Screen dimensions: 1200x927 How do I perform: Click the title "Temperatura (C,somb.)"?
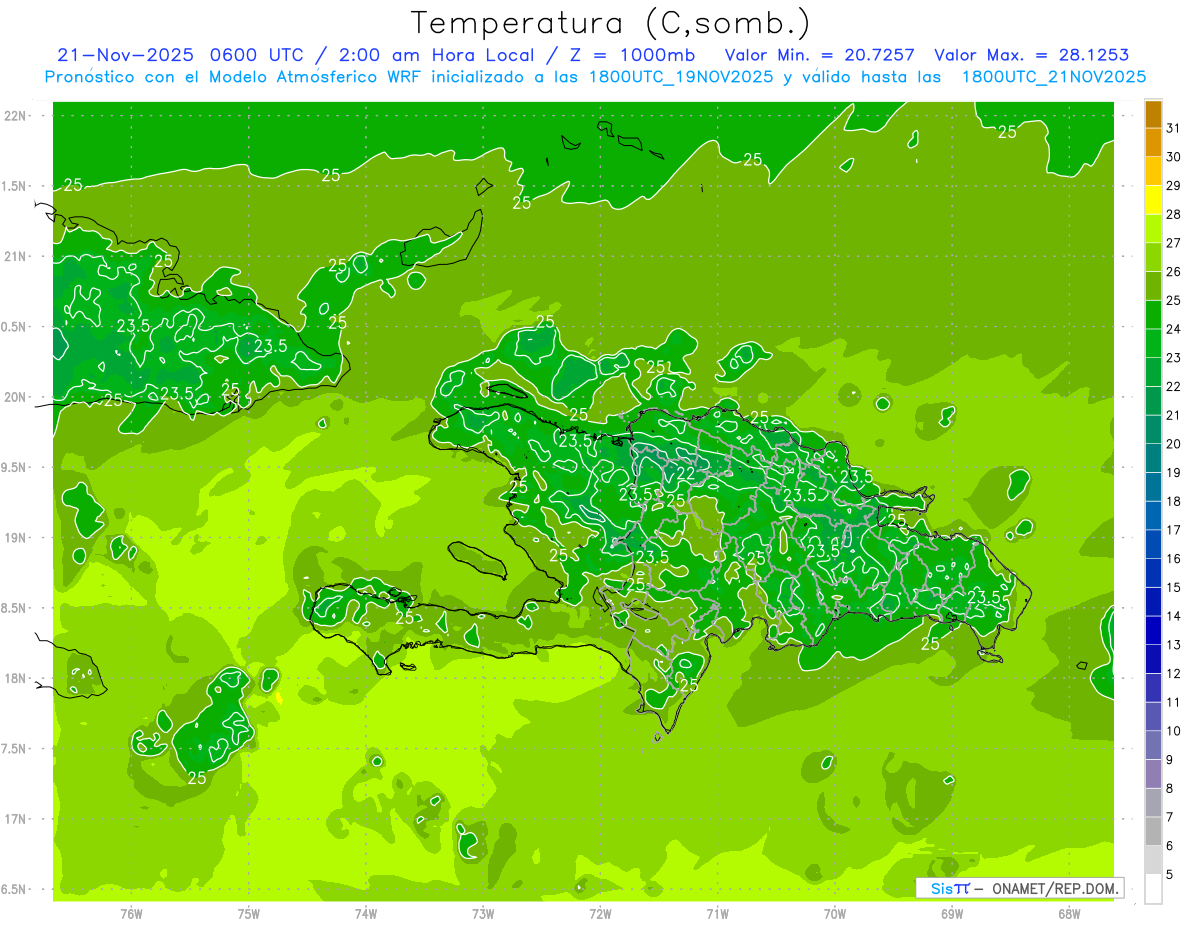tap(611, 22)
